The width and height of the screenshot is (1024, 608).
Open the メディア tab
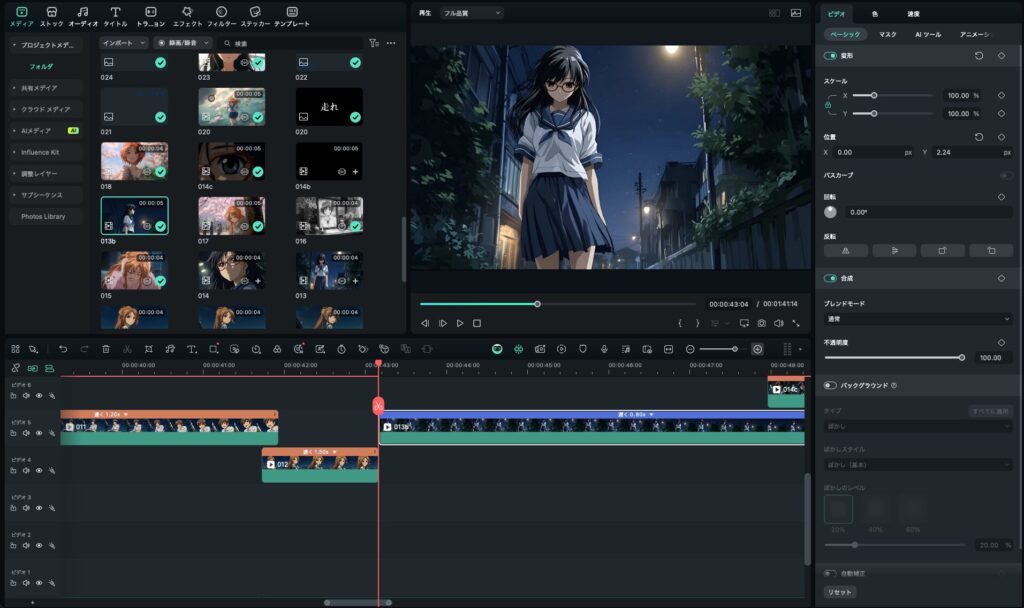pos(22,16)
